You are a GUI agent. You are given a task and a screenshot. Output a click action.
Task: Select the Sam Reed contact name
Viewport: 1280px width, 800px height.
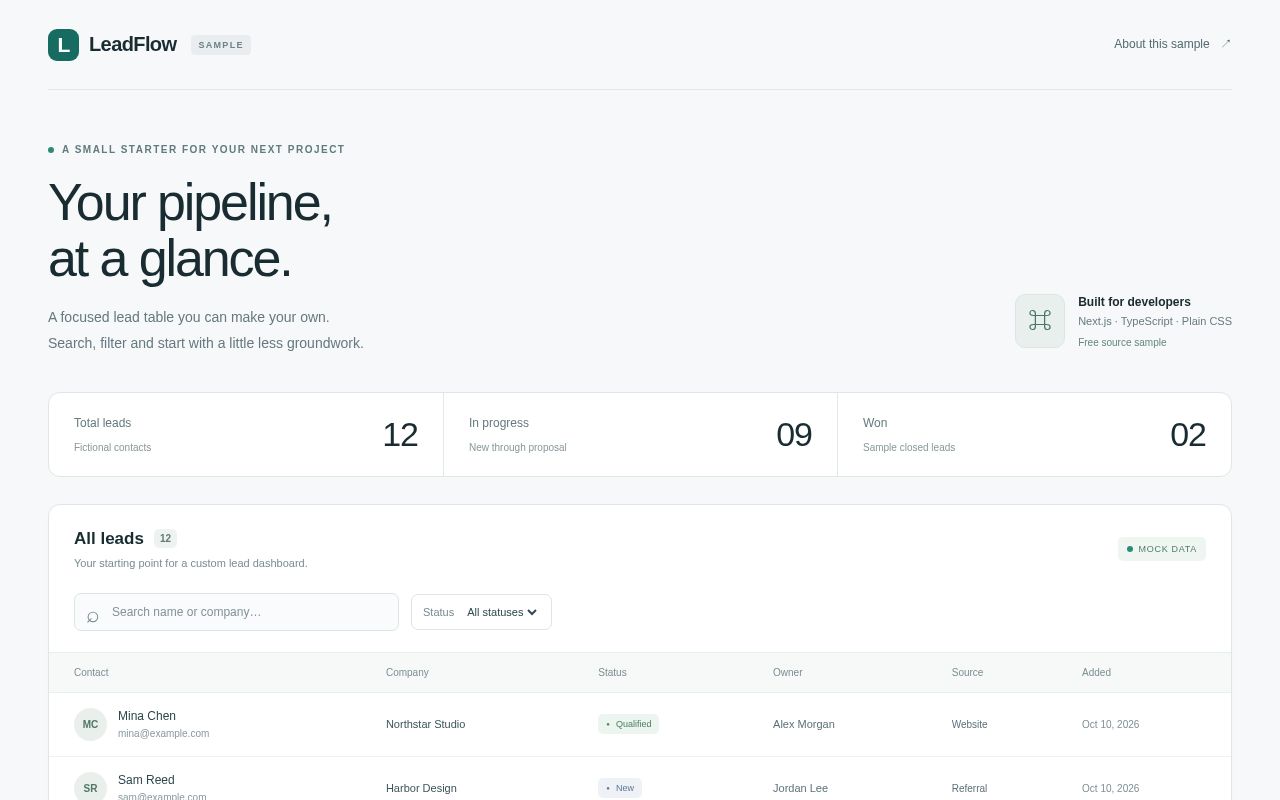146,780
